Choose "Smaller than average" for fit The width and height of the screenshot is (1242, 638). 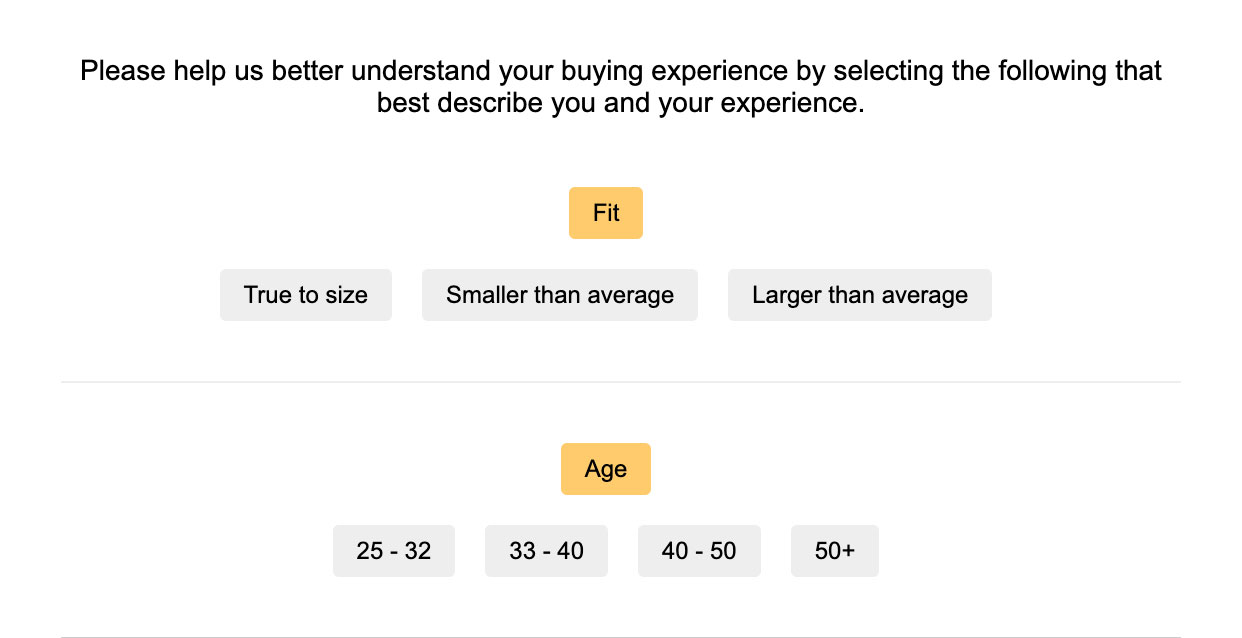click(x=560, y=295)
